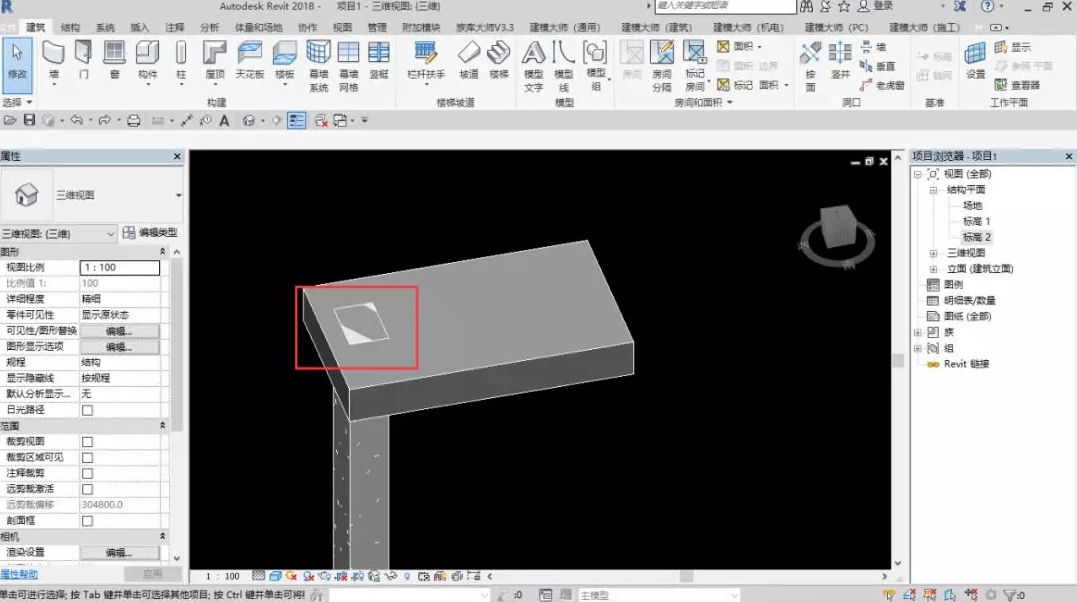Open the 属性帮助 link
The height and width of the screenshot is (602, 1077).
tap(19, 574)
